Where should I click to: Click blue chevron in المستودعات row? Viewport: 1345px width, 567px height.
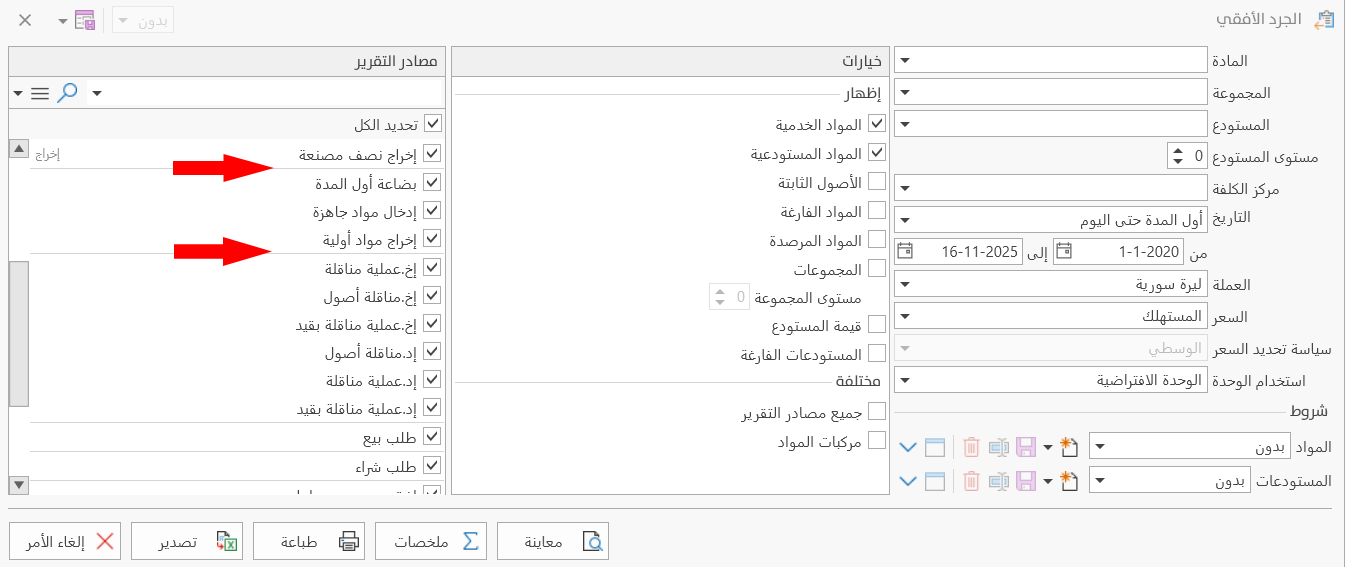(908, 481)
